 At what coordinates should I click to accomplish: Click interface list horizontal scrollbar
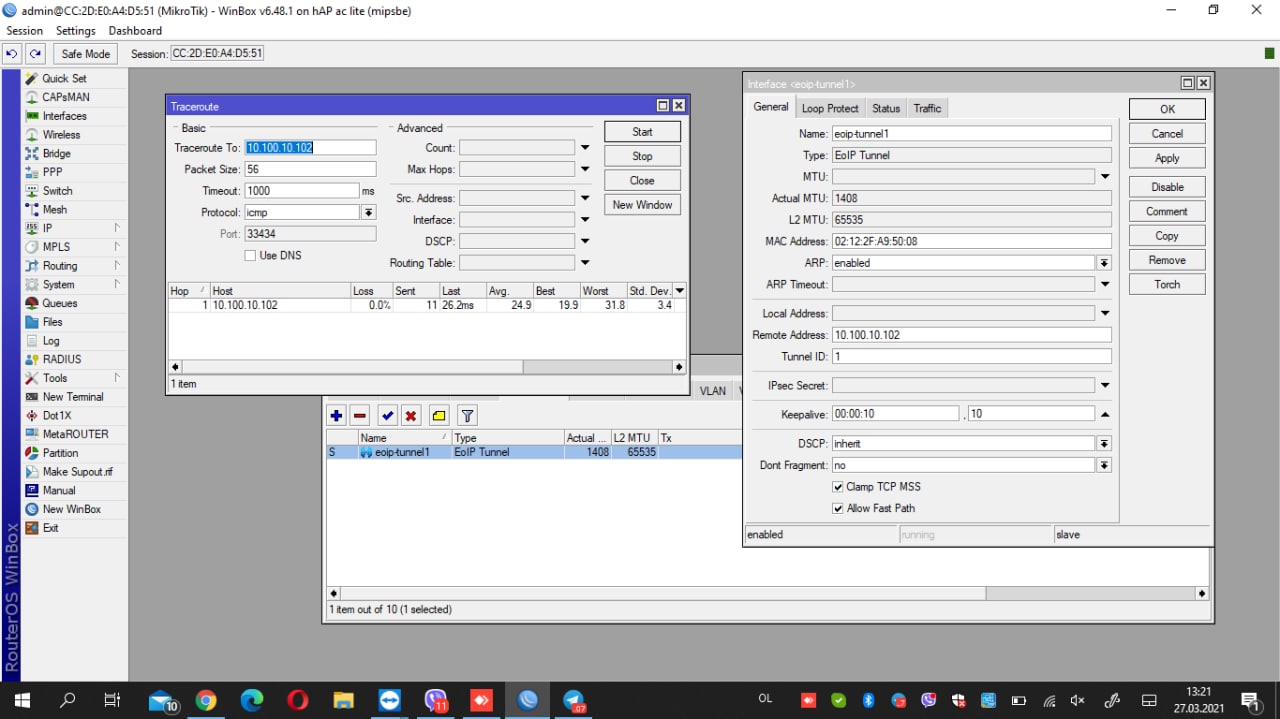click(x=768, y=593)
